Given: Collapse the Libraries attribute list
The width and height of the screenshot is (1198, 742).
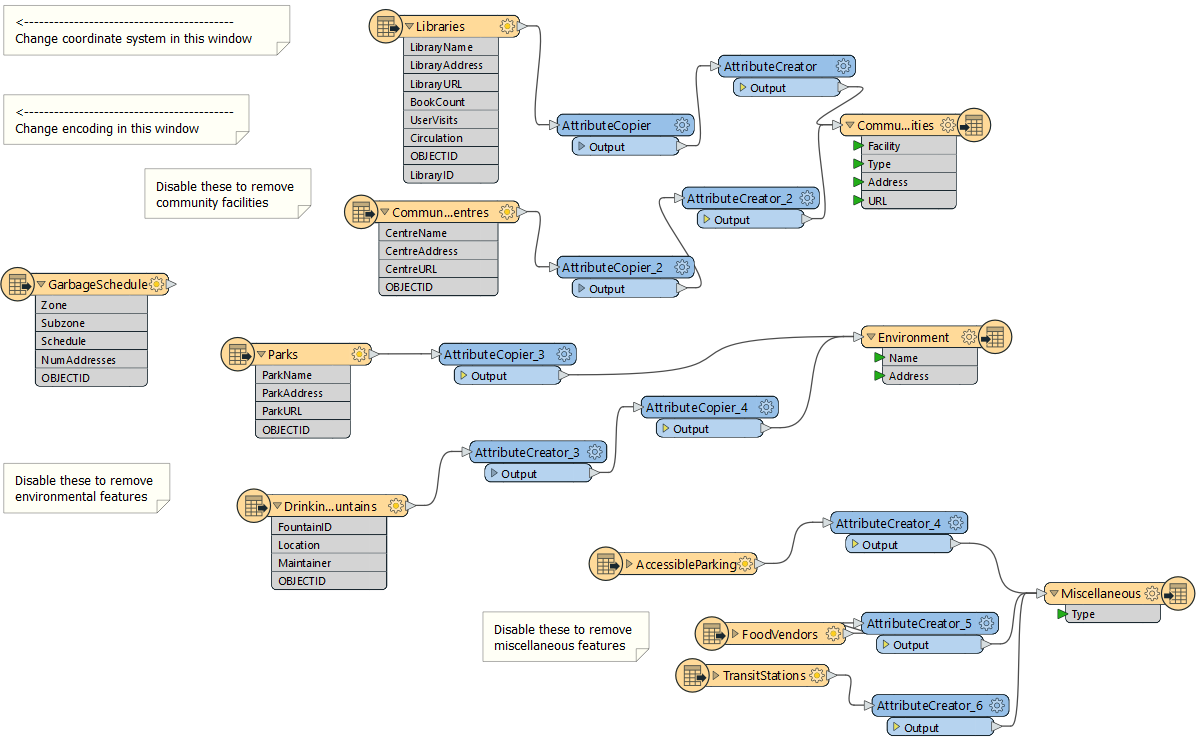Looking at the screenshot, I should tap(410, 27).
